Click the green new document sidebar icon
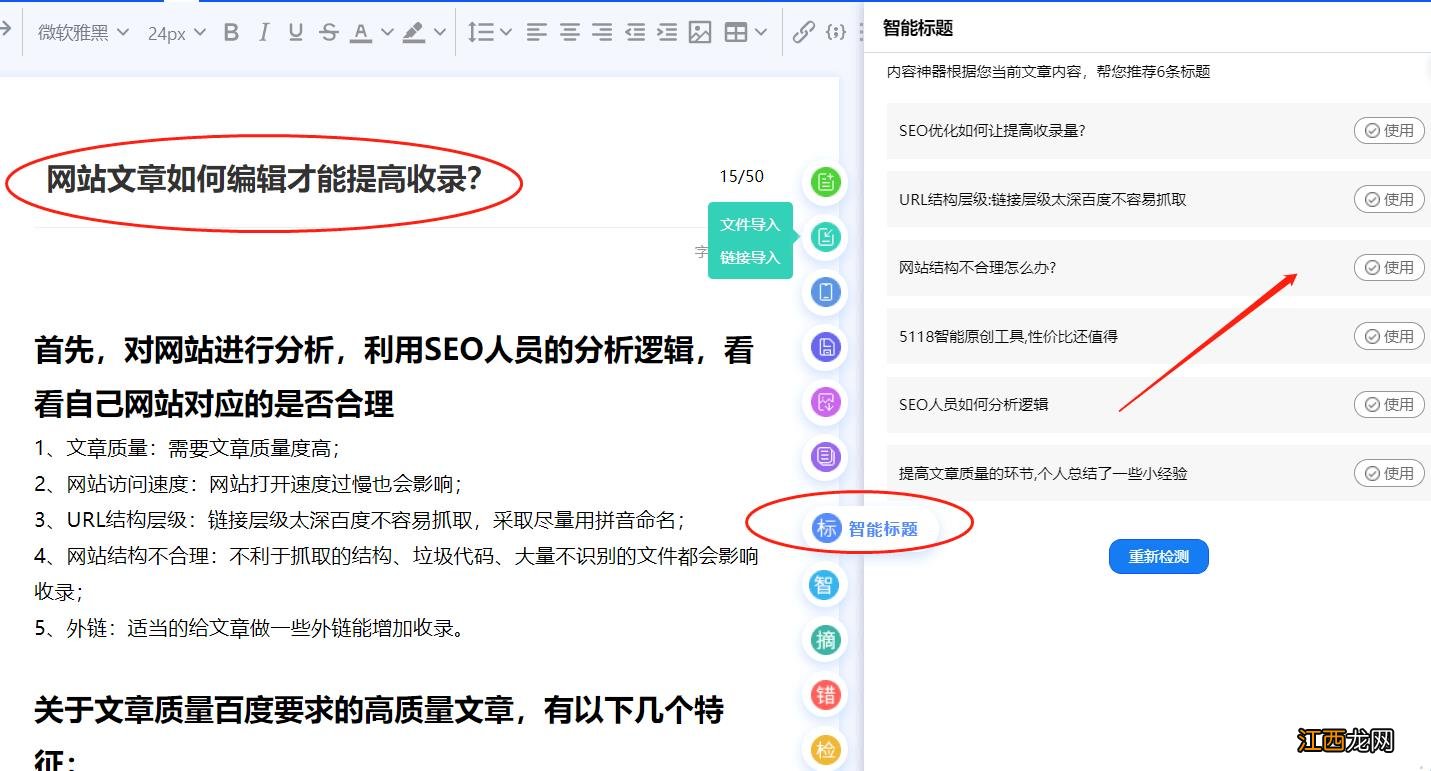 826,182
